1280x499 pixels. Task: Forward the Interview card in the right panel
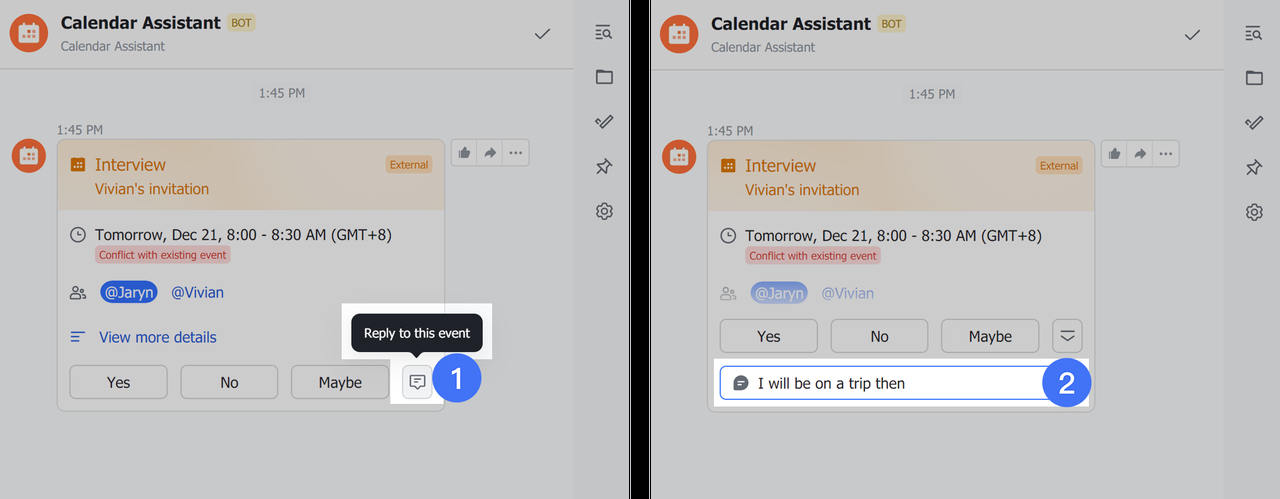[x=1140, y=154]
